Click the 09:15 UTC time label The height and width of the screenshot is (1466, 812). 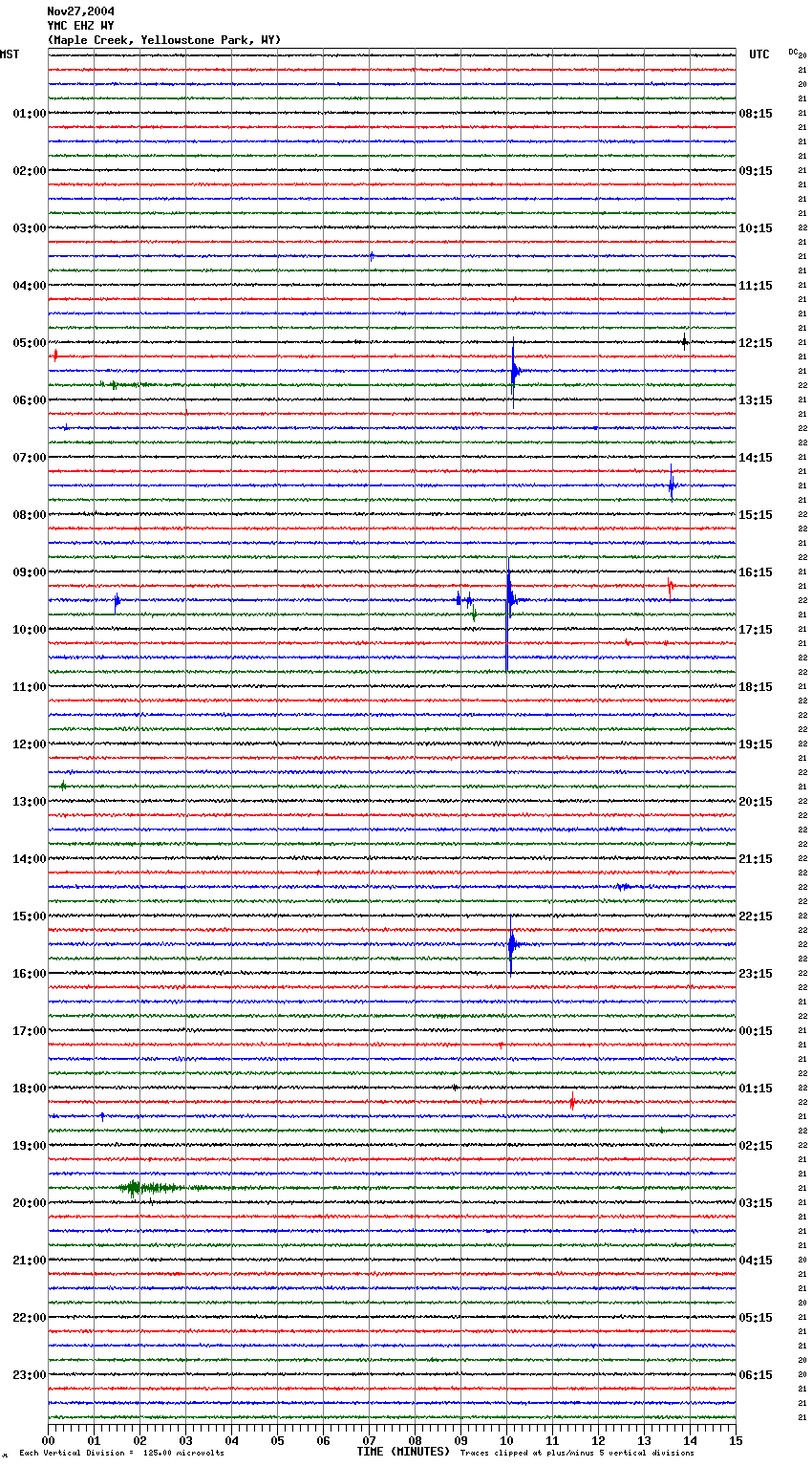click(x=756, y=171)
